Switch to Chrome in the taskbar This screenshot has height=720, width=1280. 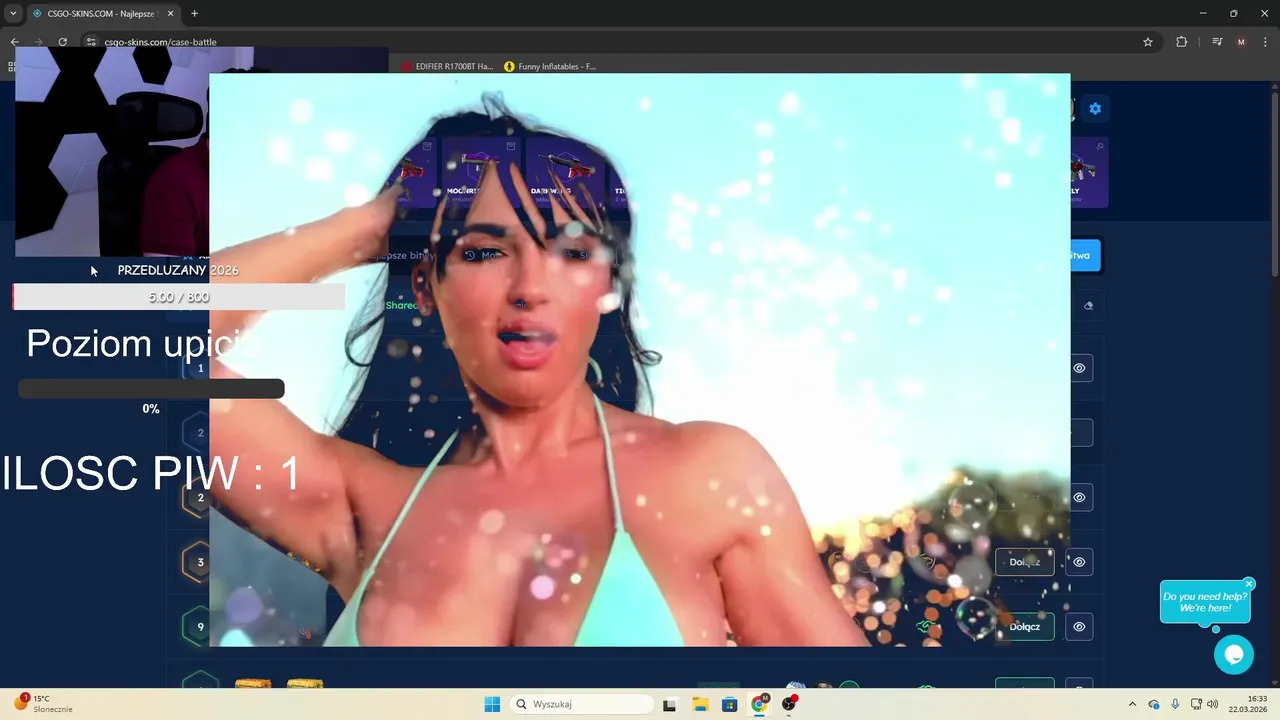click(x=760, y=704)
